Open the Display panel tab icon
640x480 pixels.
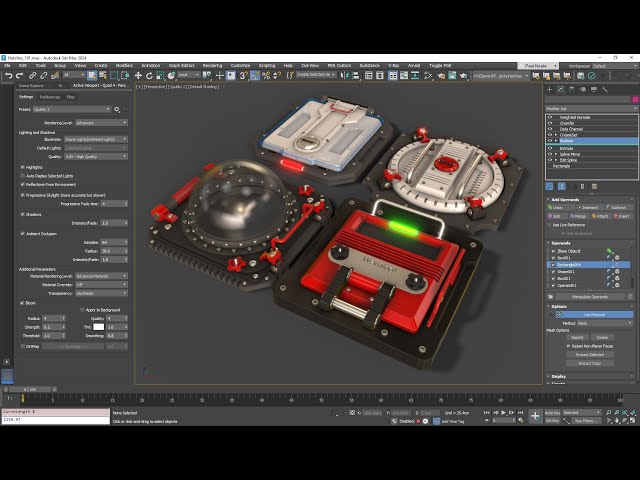pyautogui.click(x=594, y=89)
